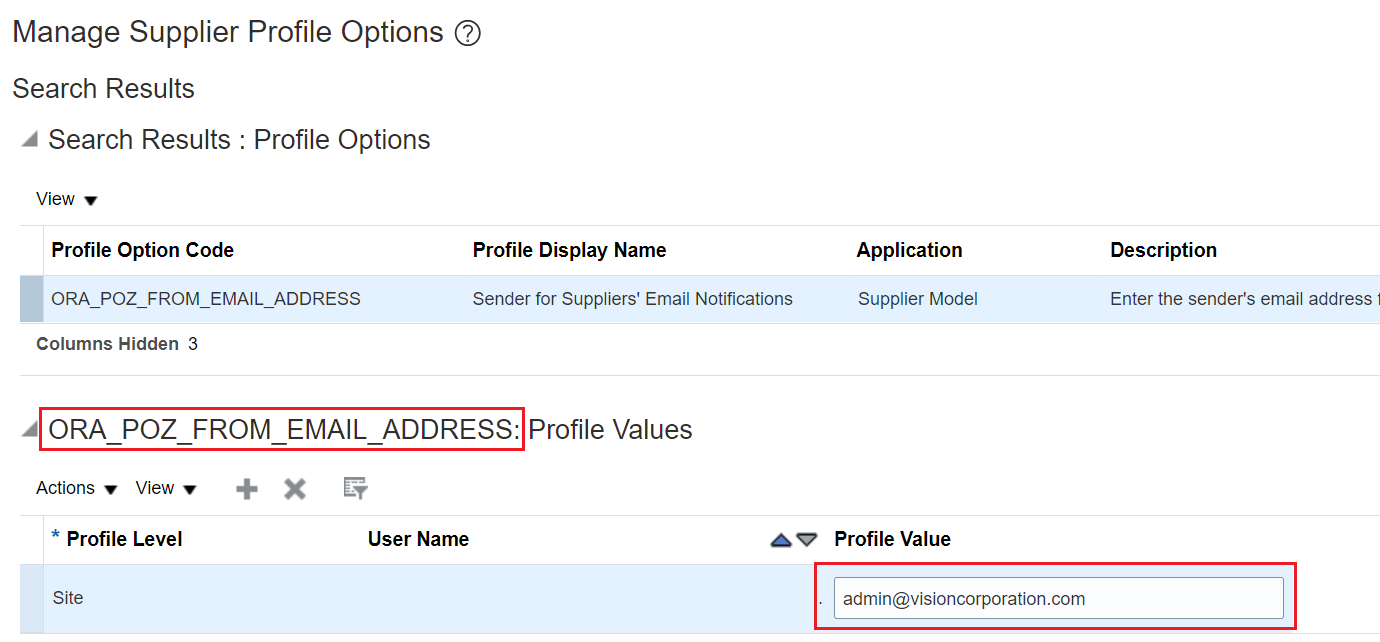
Task: Click the Profile Value column header
Action: click(892, 540)
